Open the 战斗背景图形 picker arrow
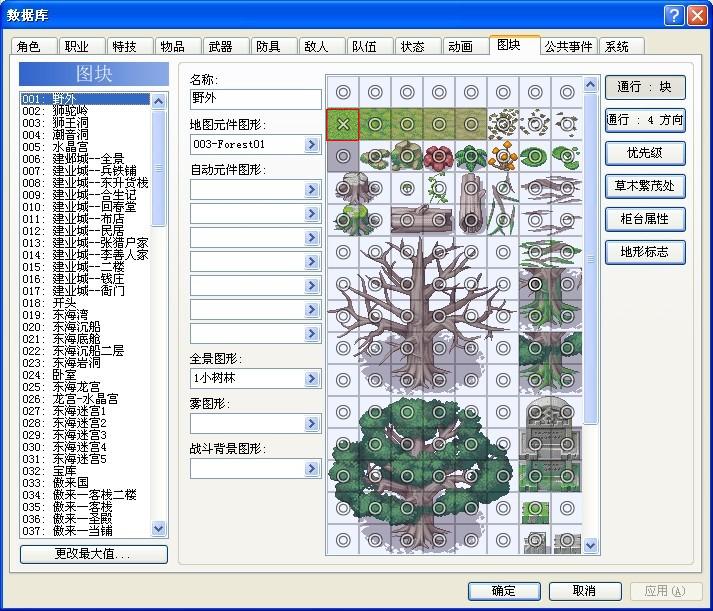713x611 pixels. pyautogui.click(x=312, y=469)
